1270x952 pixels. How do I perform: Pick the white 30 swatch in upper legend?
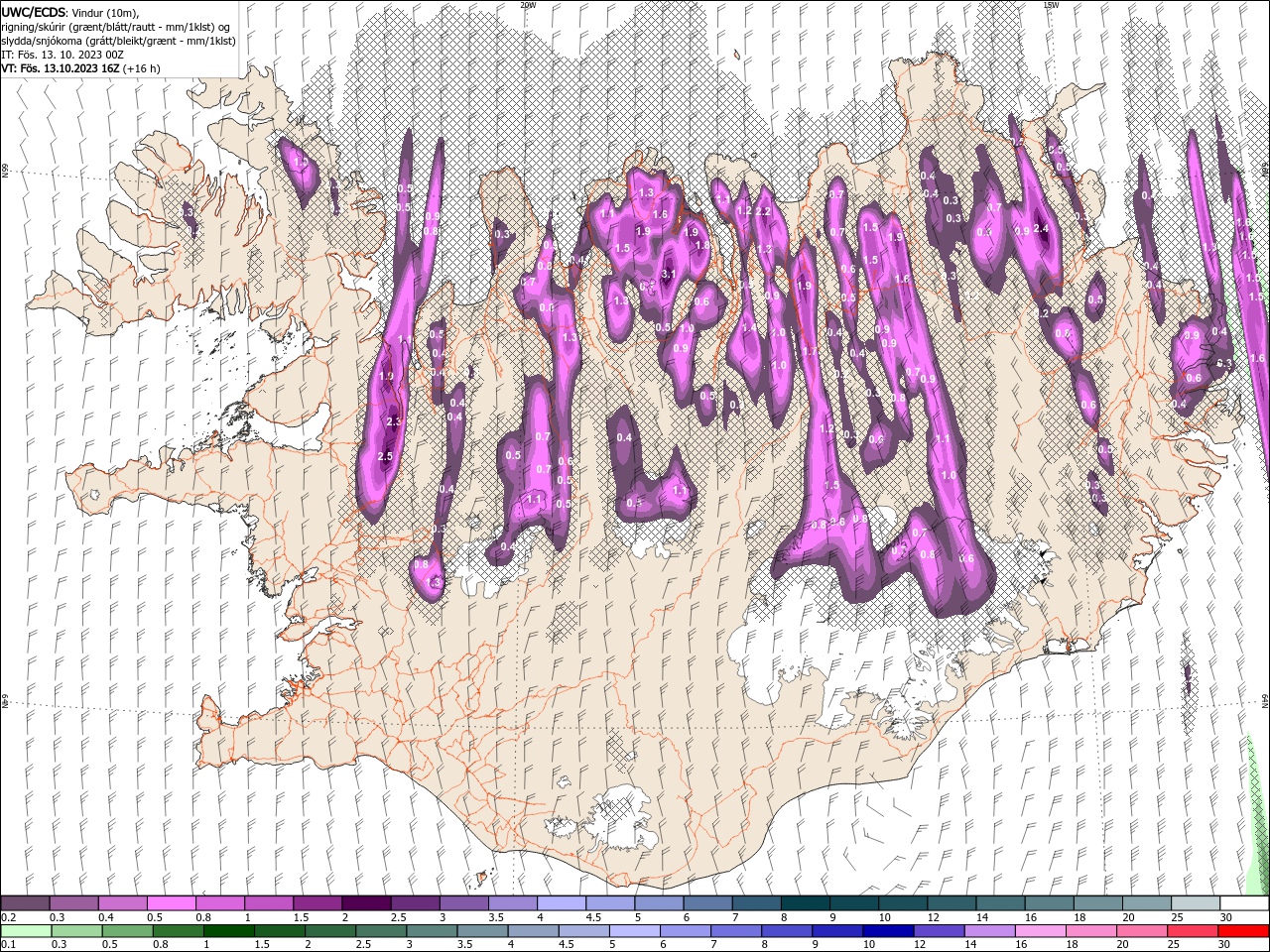point(1243,903)
